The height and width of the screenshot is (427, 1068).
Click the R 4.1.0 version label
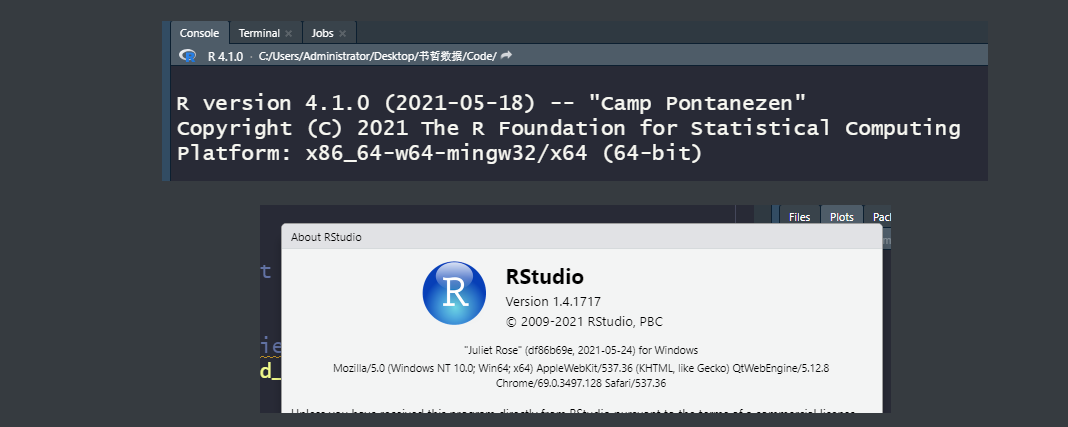point(225,56)
